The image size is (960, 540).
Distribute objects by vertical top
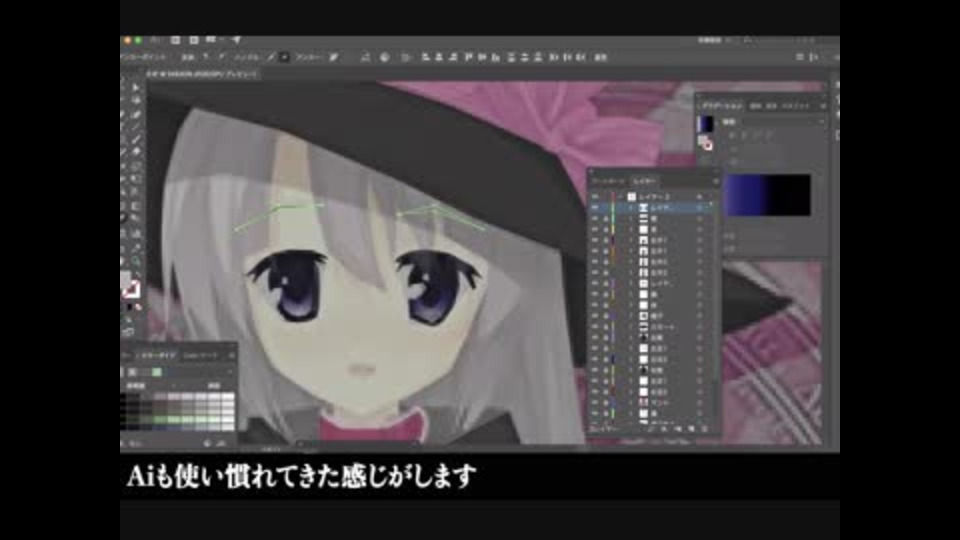pos(511,57)
